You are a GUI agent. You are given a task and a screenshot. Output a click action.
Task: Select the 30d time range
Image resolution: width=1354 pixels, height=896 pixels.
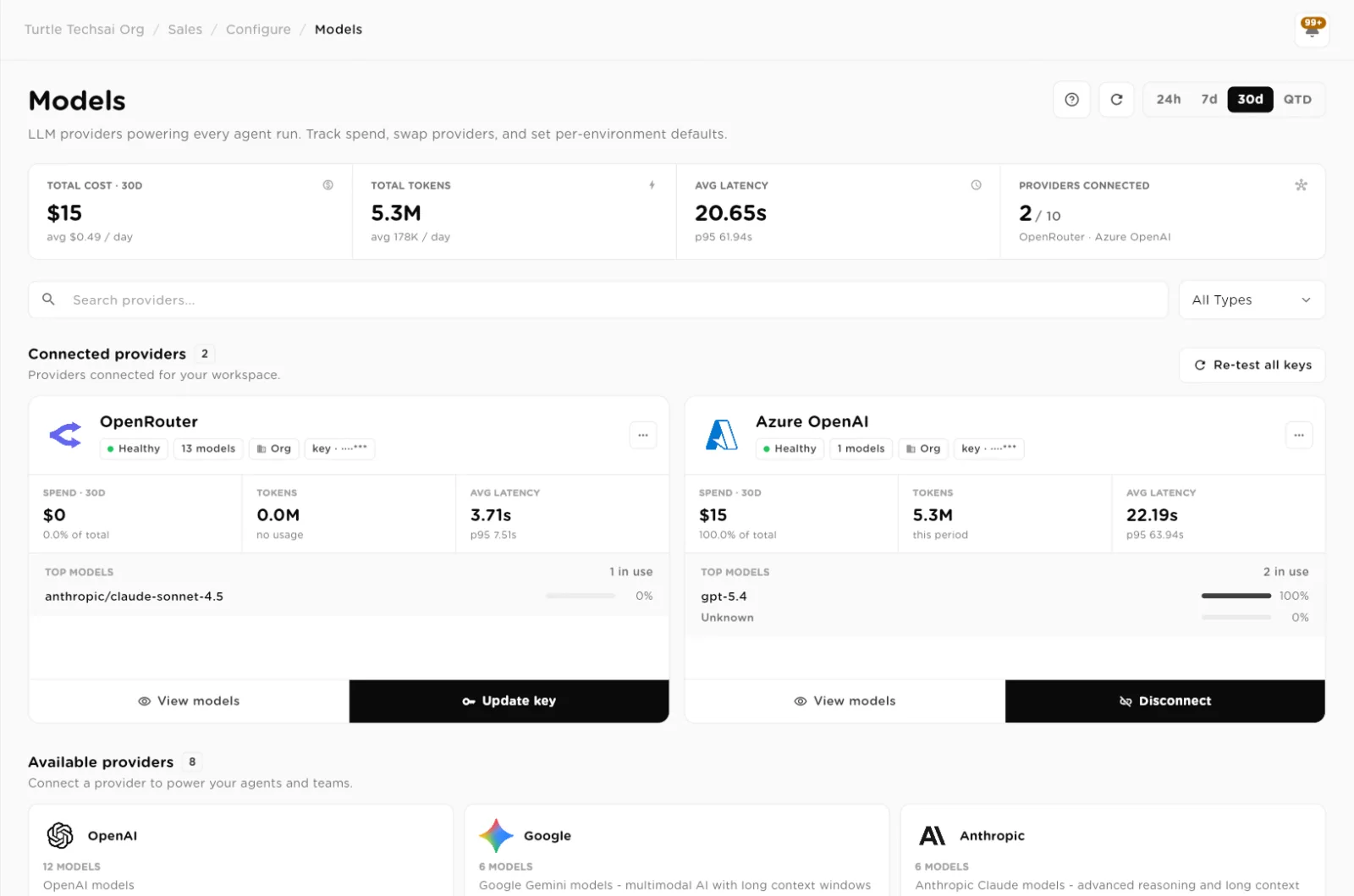pyautogui.click(x=1250, y=100)
